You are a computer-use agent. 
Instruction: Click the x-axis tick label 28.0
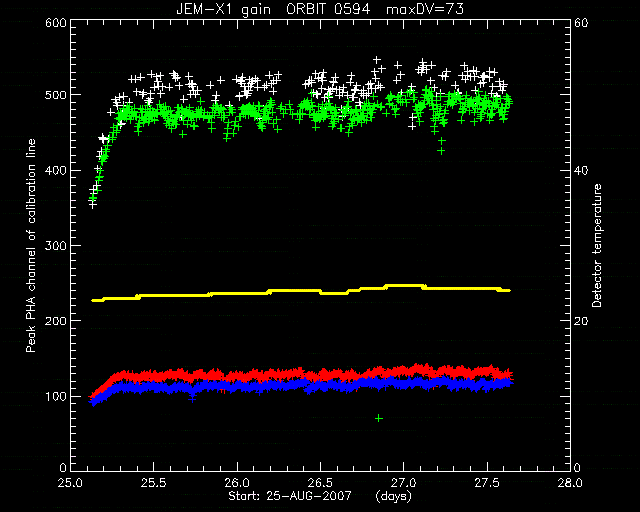point(570,483)
